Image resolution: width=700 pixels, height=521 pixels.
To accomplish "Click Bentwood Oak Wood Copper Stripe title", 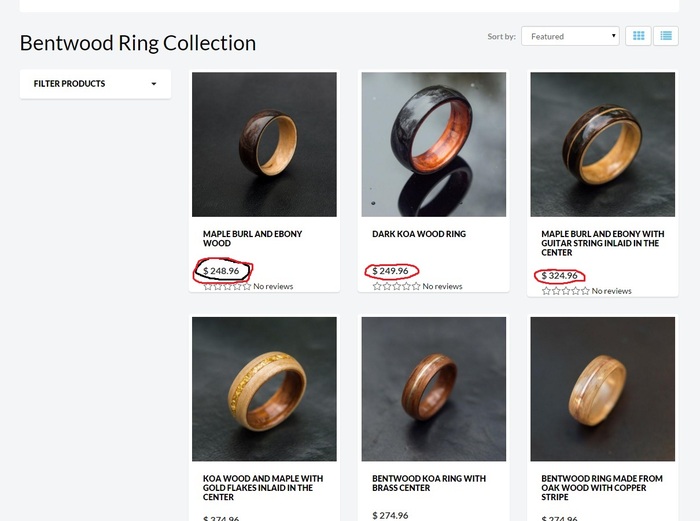I will point(601,487).
